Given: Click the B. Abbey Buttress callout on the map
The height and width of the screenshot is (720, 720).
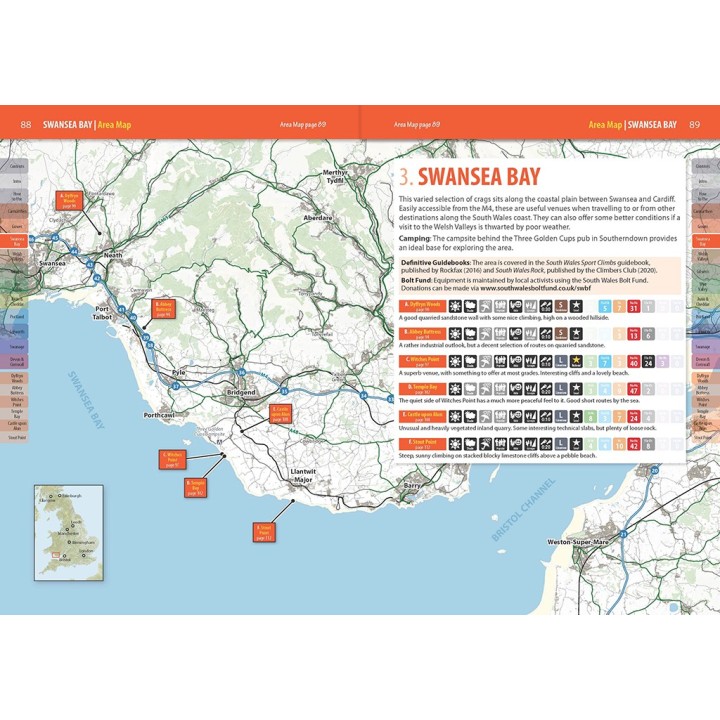Looking at the screenshot, I should tap(163, 309).
